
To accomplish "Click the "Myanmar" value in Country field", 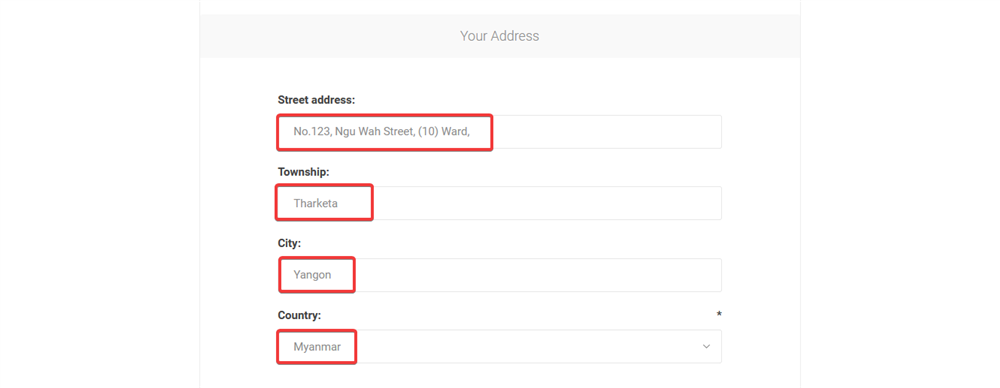I will (317, 347).
